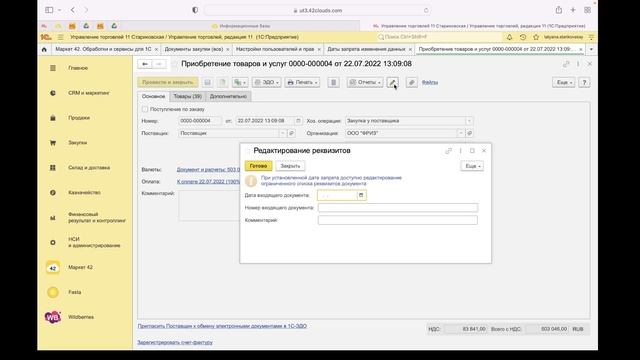Click the dialog Комментарий input field
Screen dimensions: 640x360
tap(398, 220)
